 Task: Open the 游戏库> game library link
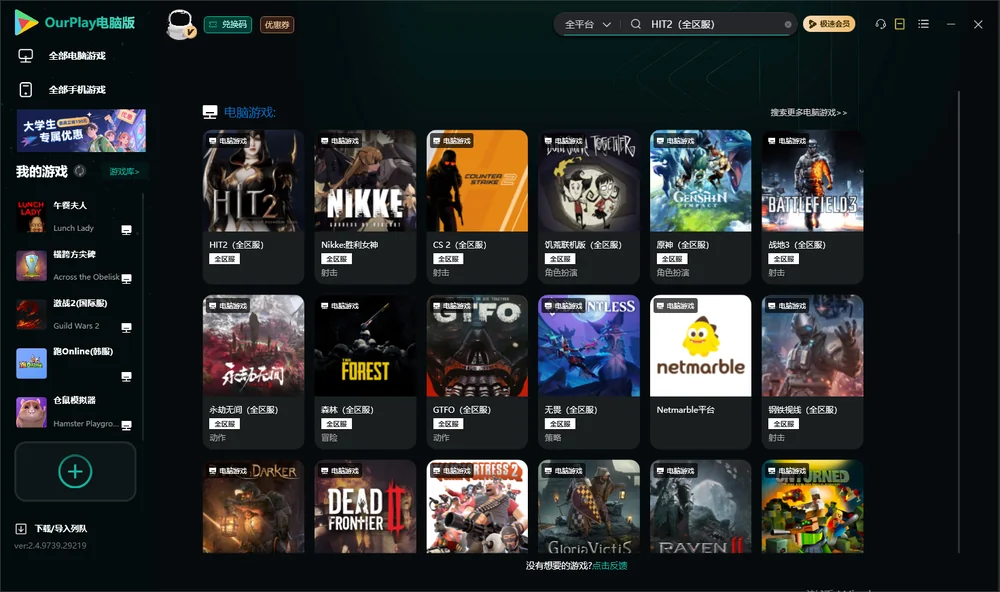tap(124, 172)
